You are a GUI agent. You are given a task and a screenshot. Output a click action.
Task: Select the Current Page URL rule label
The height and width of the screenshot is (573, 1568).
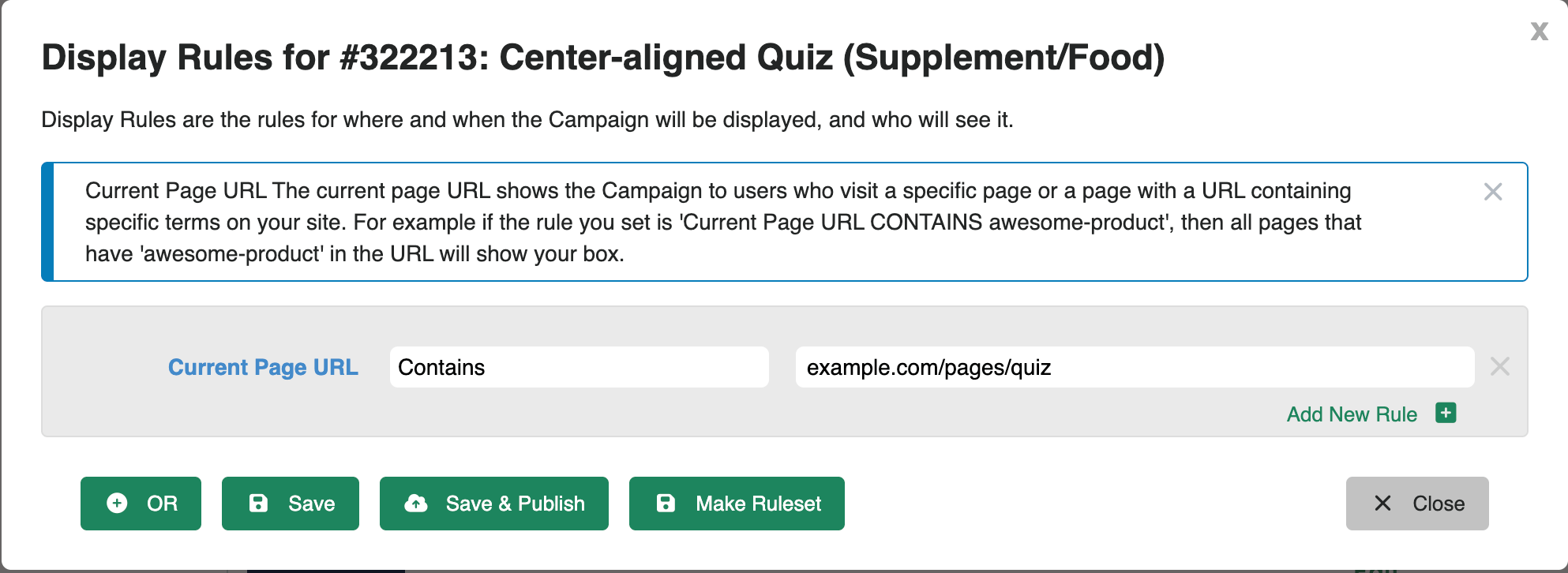pos(263,367)
